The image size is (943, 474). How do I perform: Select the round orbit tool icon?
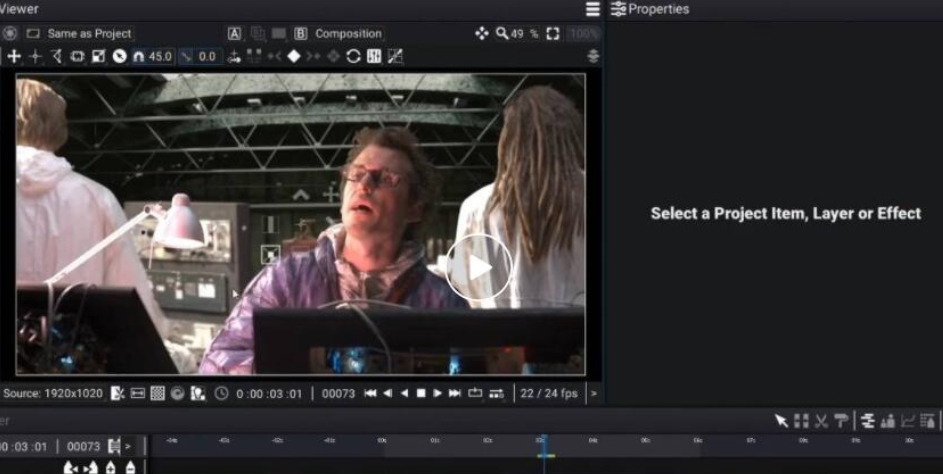point(120,57)
